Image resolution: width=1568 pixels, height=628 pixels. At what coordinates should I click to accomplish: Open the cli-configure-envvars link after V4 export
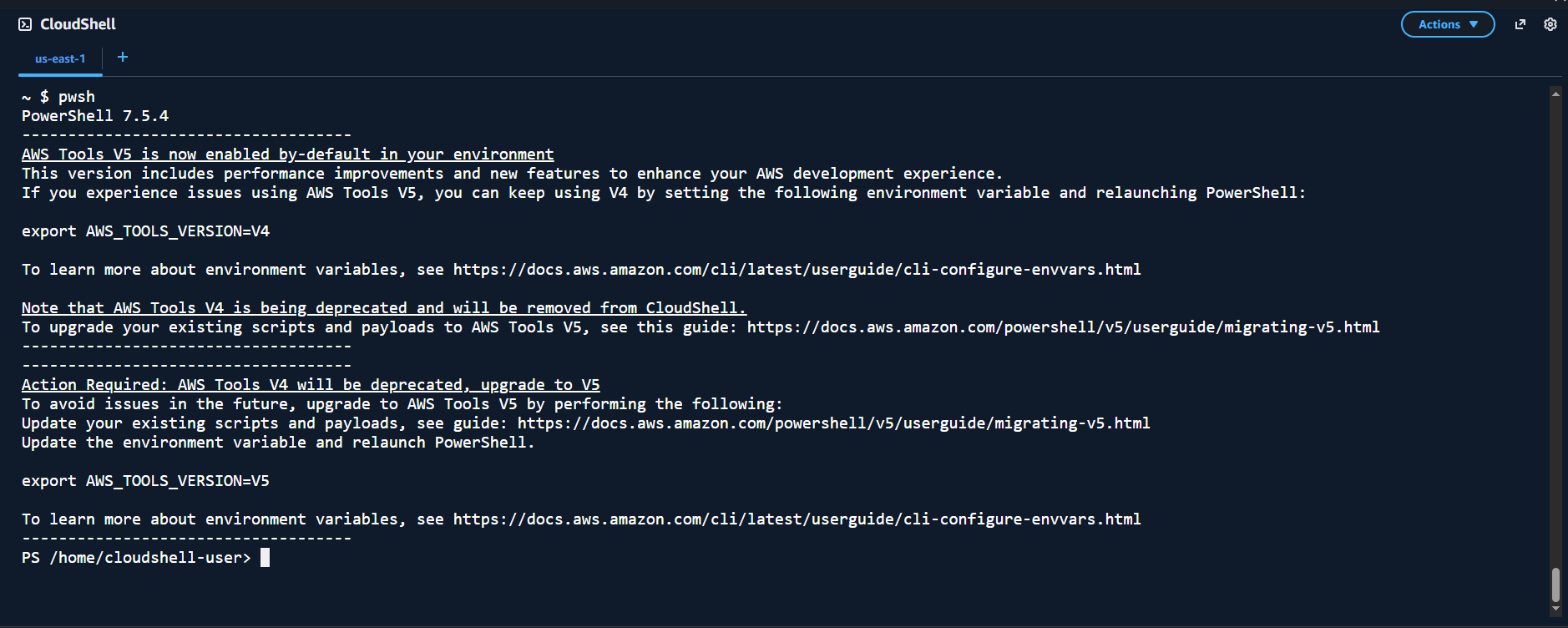coord(797,270)
